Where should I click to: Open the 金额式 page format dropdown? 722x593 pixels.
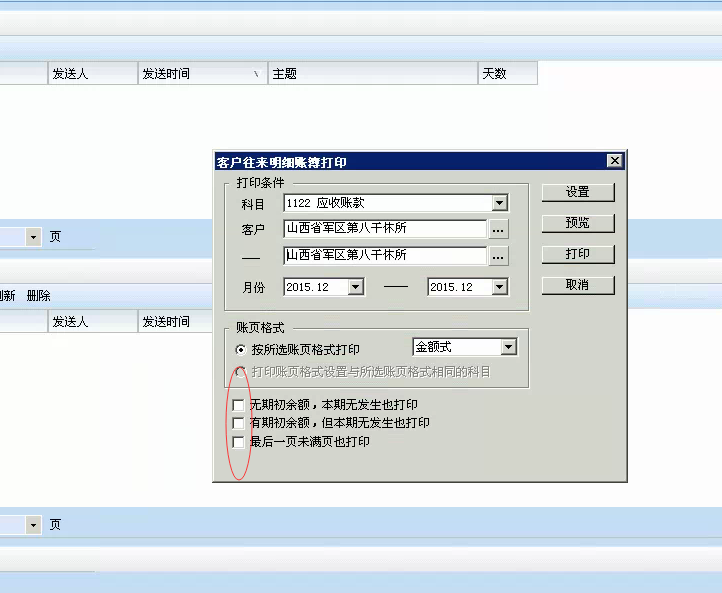point(508,347)
